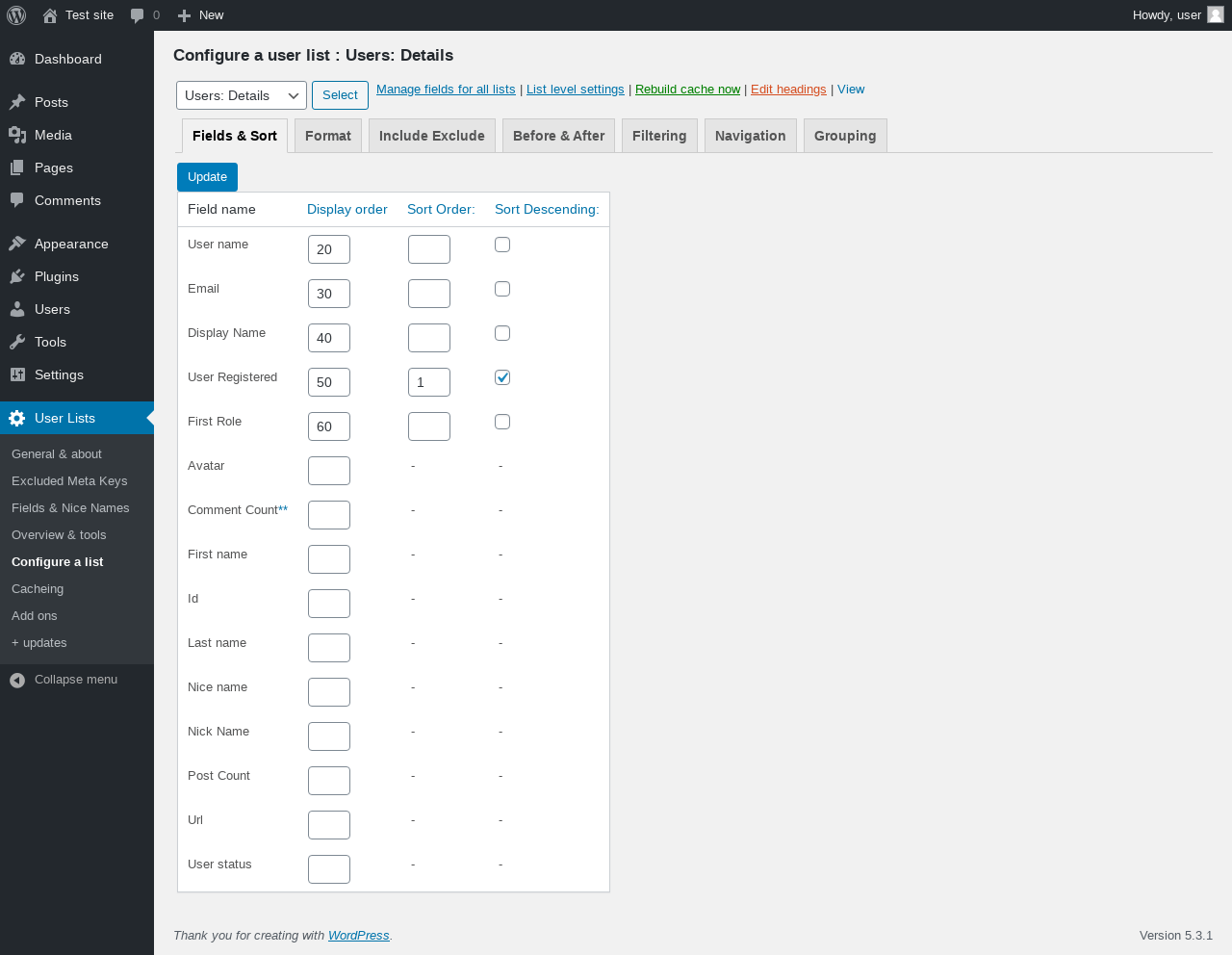Viewport: 1232px width, 955px height.
Task: Click the Users person icon
Action: point(17,309)
